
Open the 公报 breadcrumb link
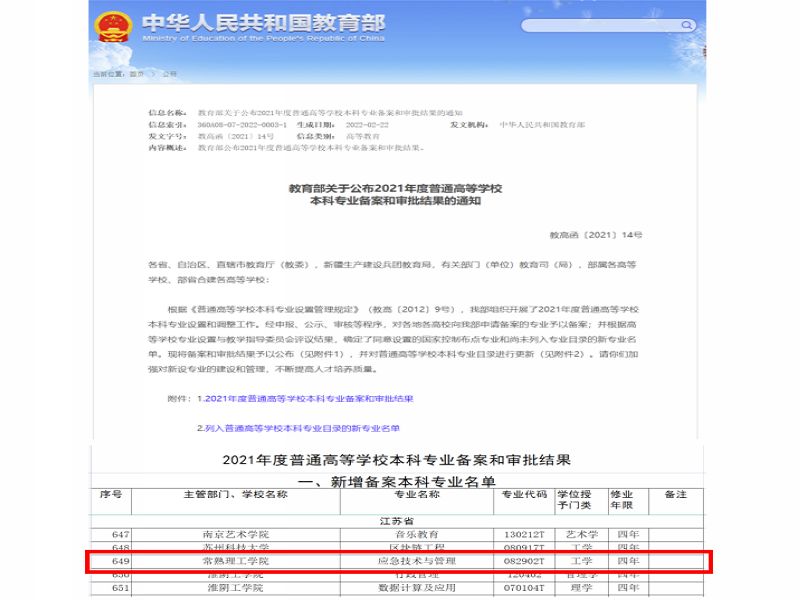(170, 74)
